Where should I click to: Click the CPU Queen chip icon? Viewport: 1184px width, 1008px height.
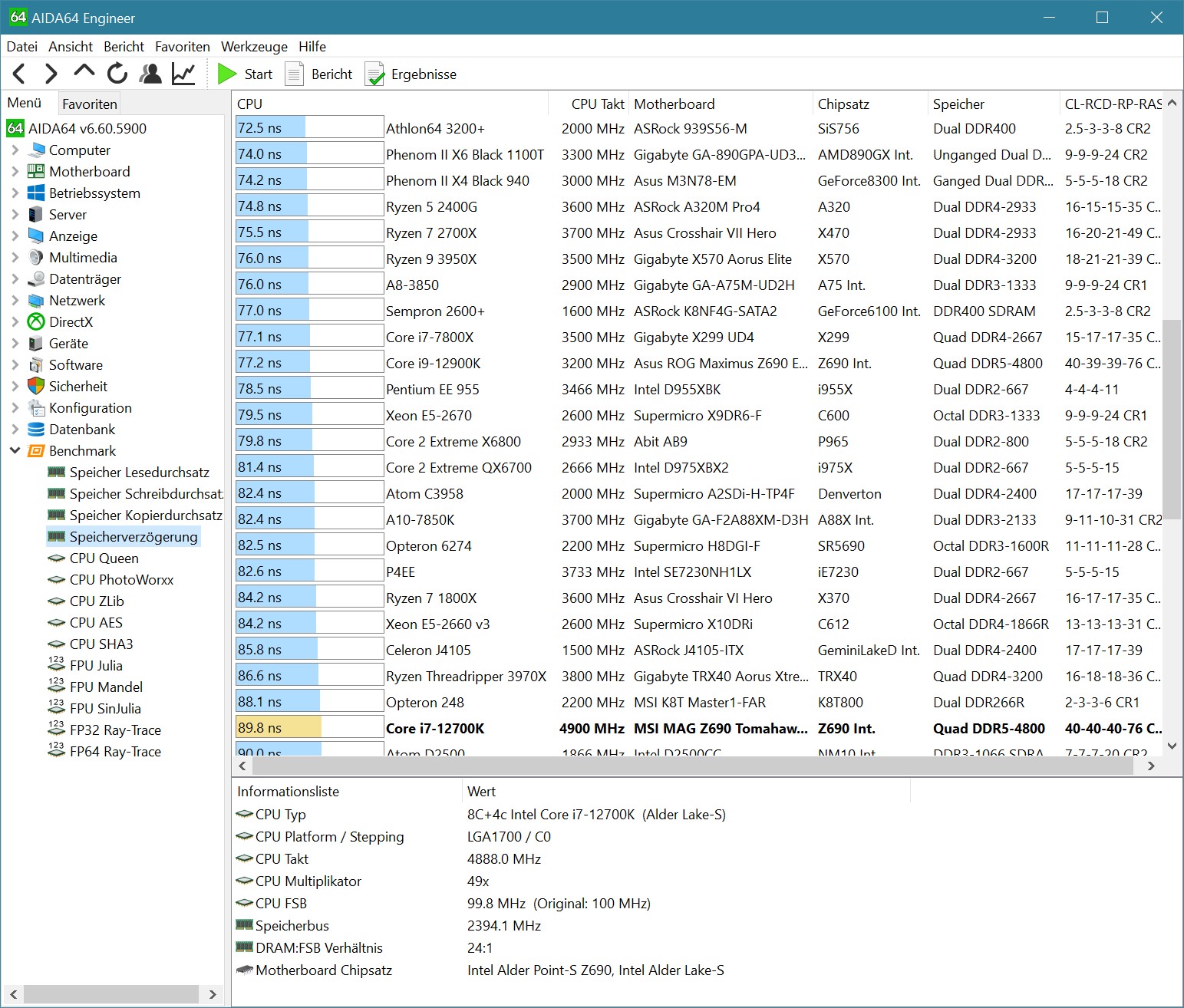[x=56, y=558]
